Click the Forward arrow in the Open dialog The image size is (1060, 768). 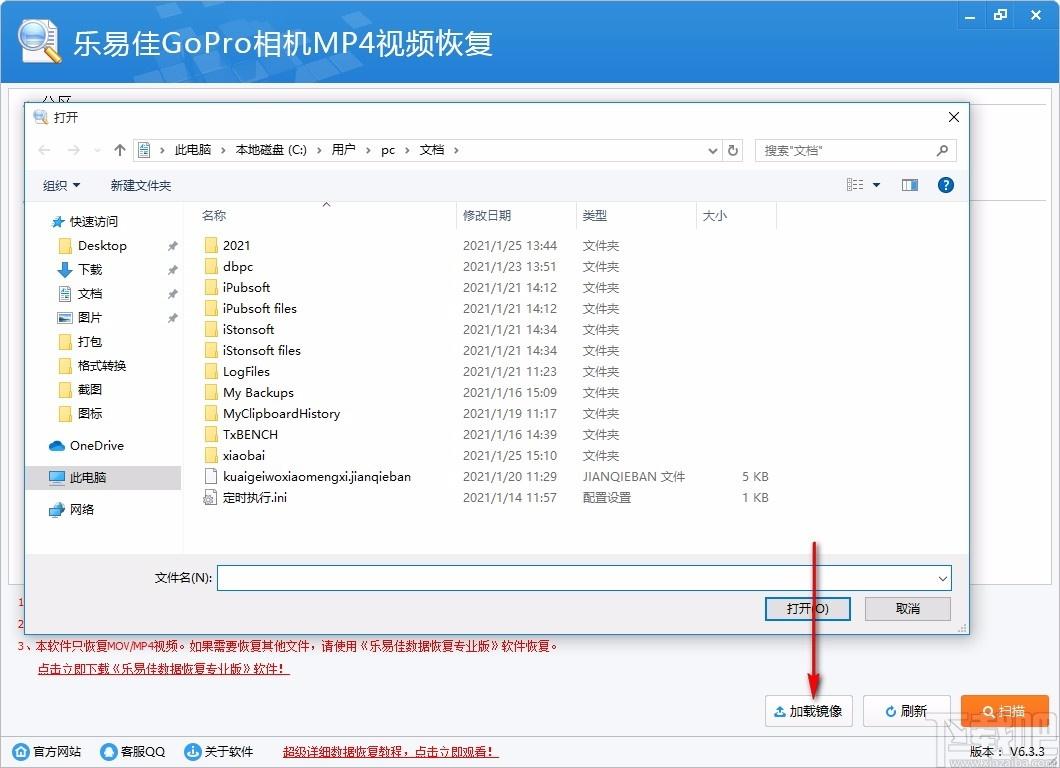click(73, 150)
